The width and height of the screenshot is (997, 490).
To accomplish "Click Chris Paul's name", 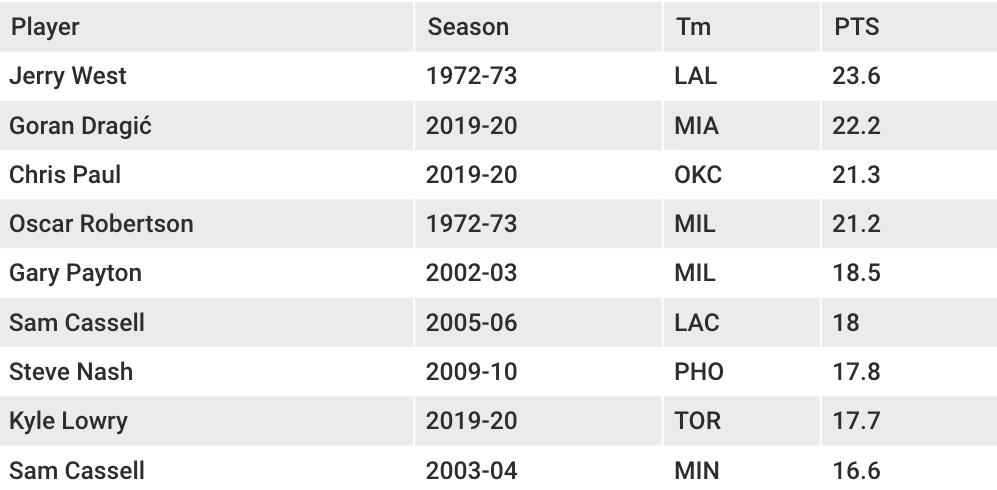I will [65, 174].
